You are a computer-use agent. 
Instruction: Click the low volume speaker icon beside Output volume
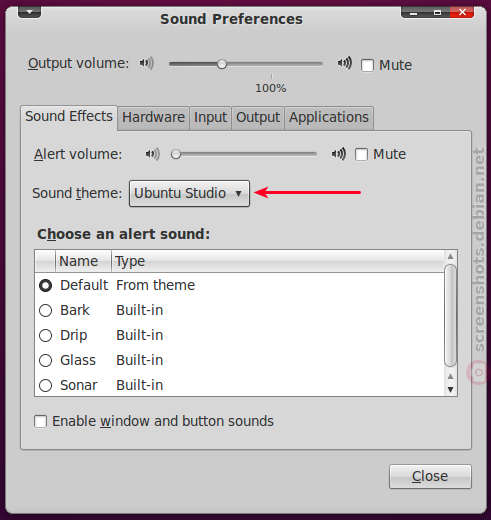[x=147, y=63]
